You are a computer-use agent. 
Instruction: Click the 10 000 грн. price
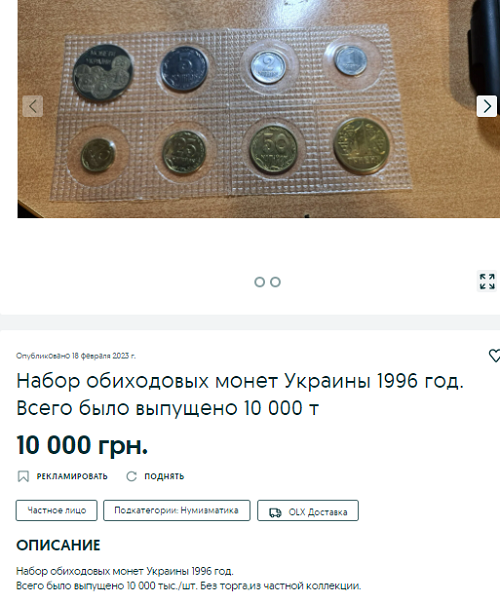(82, 445)
